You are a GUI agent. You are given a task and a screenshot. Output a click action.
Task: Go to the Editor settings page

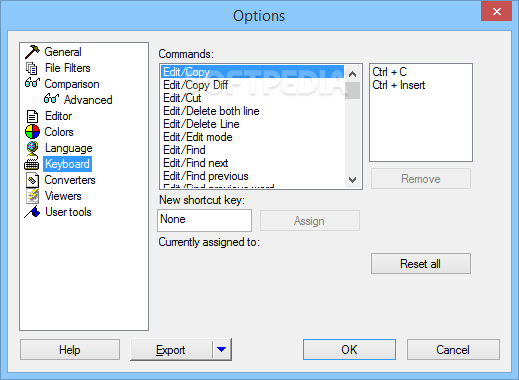(x=58, y=116)
